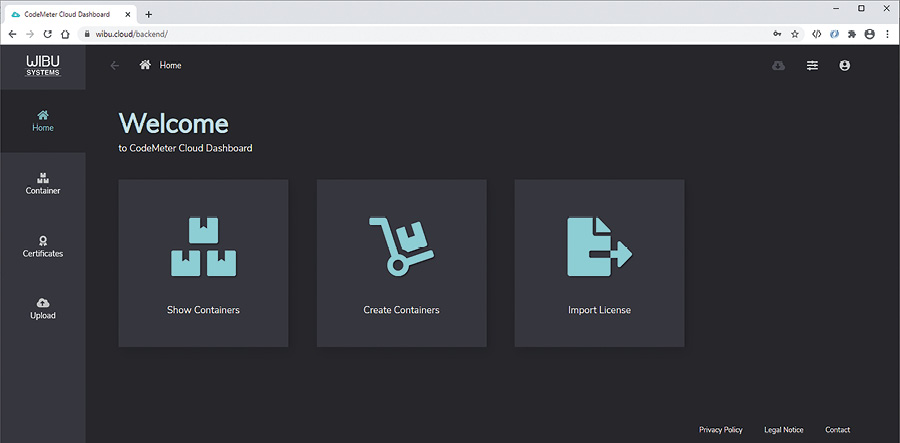
Task: Open the user account icon in dashboard header
Action: pos(844,65)
